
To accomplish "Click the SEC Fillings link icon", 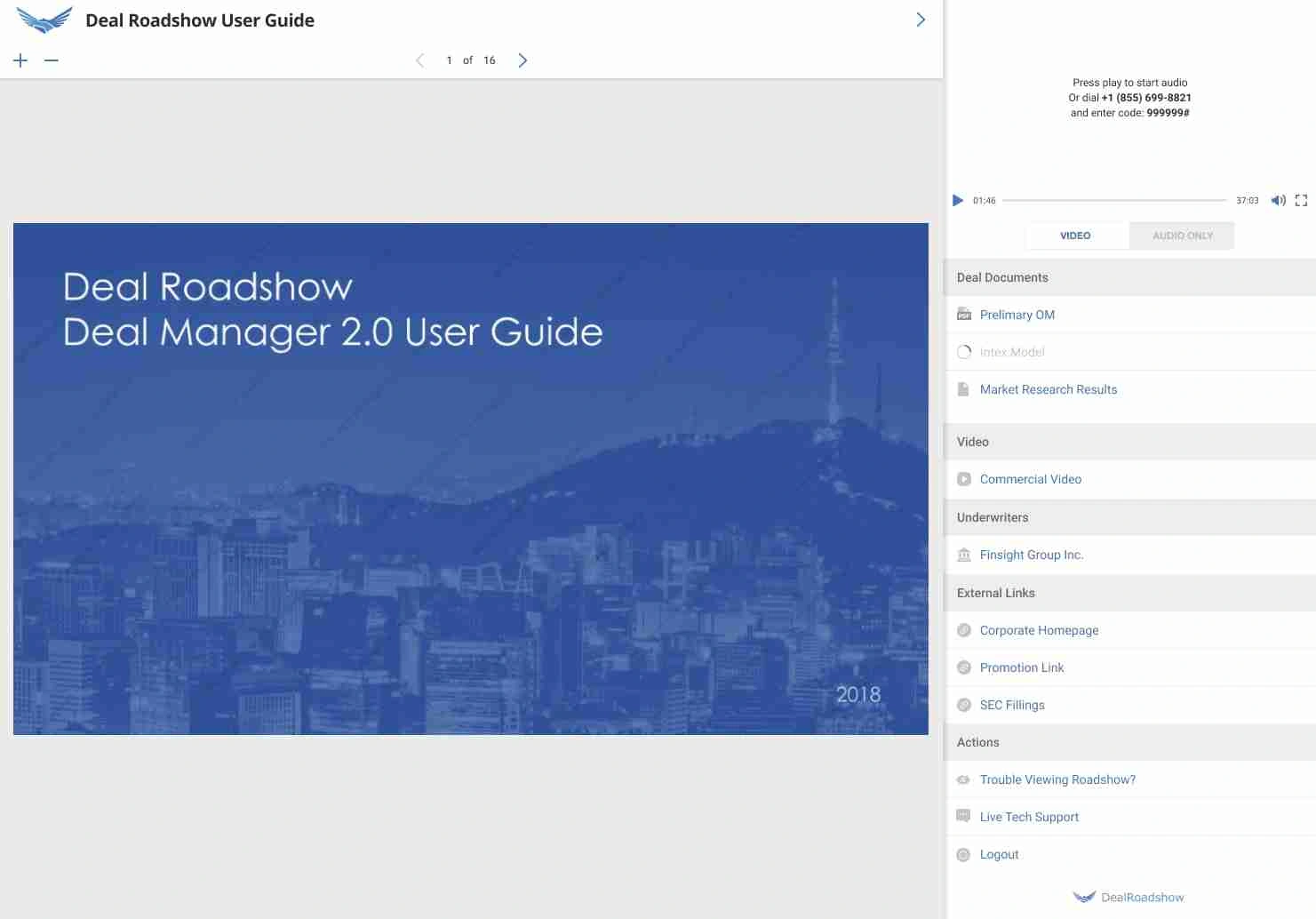I will tap(964, 705).
